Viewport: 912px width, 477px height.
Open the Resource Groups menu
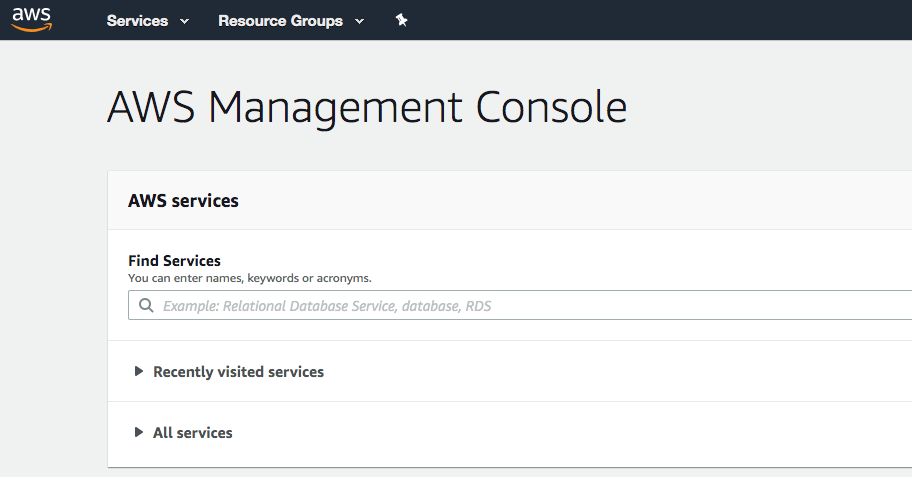[x=280, y=21]
